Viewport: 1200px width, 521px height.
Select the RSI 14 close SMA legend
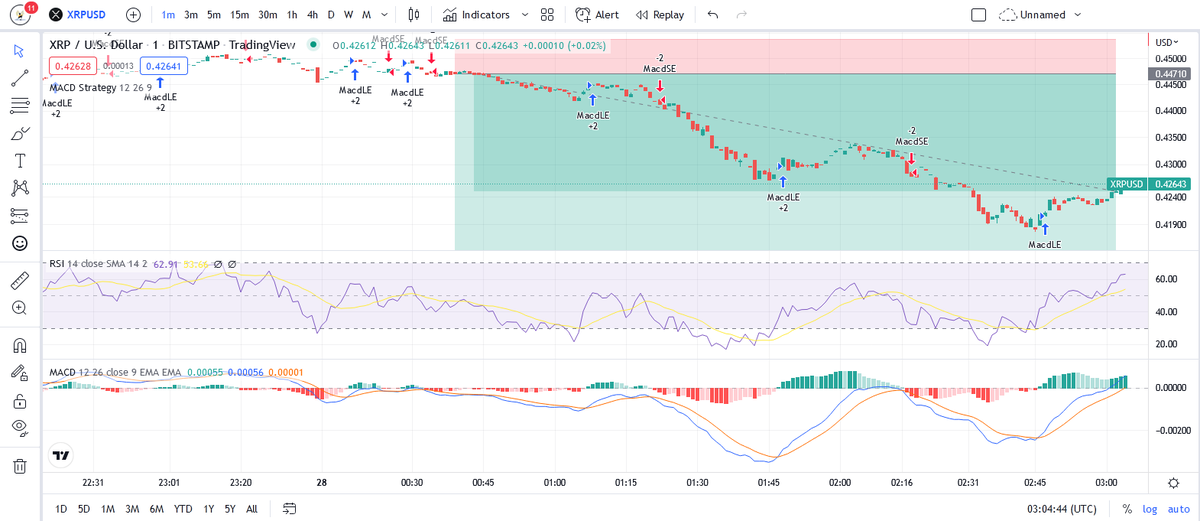98,264
